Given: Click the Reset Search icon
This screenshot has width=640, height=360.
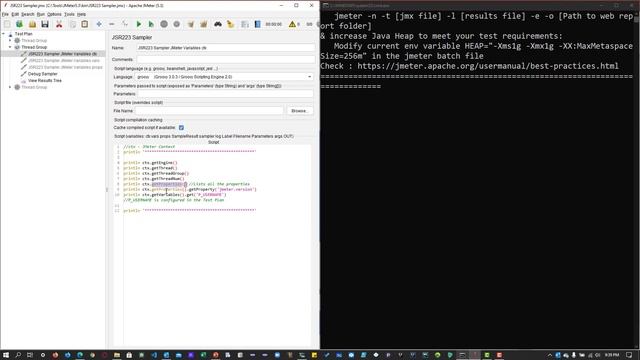Looking at the screenshot, I should point(231,24).
